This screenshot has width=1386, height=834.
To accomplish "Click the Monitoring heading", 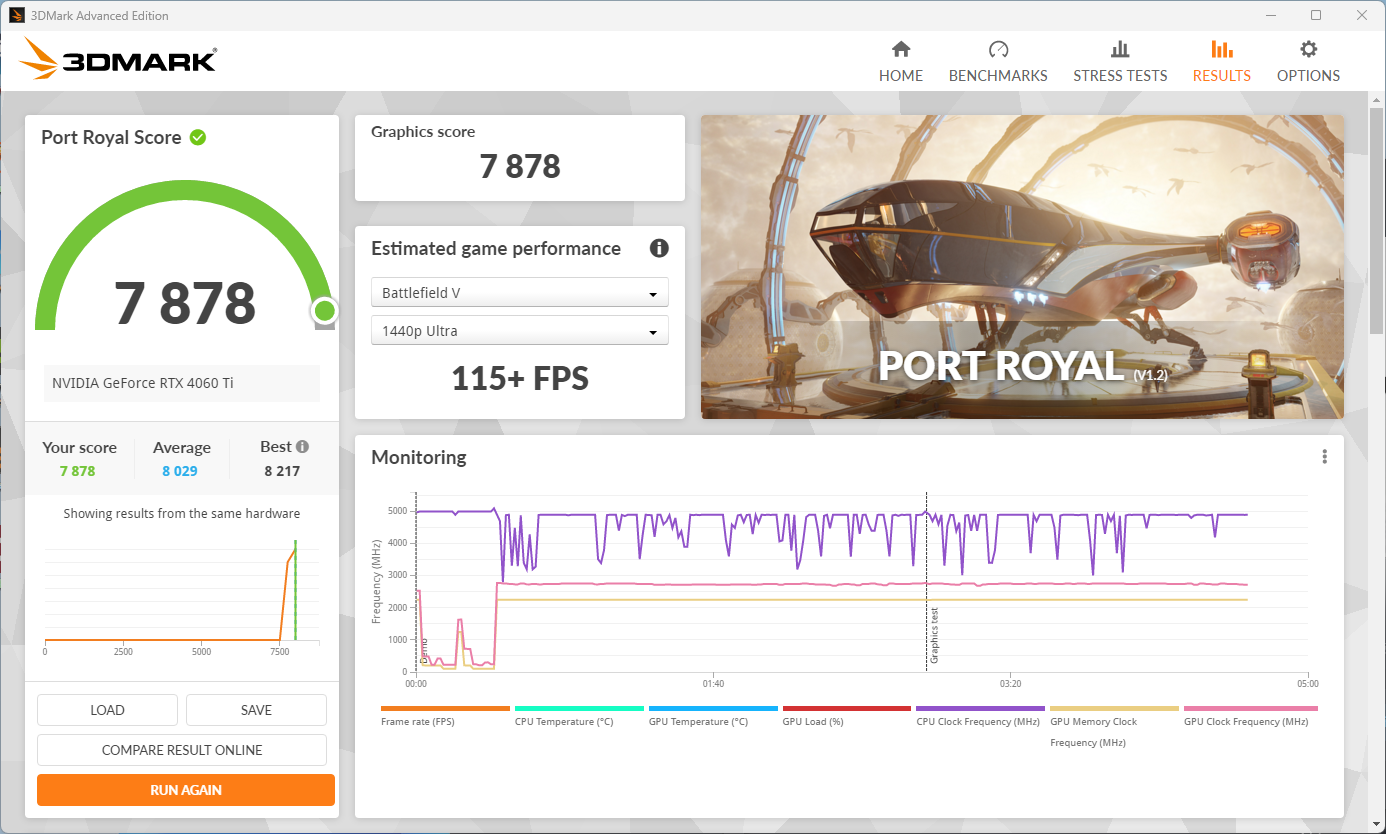I will click(419, 457).
